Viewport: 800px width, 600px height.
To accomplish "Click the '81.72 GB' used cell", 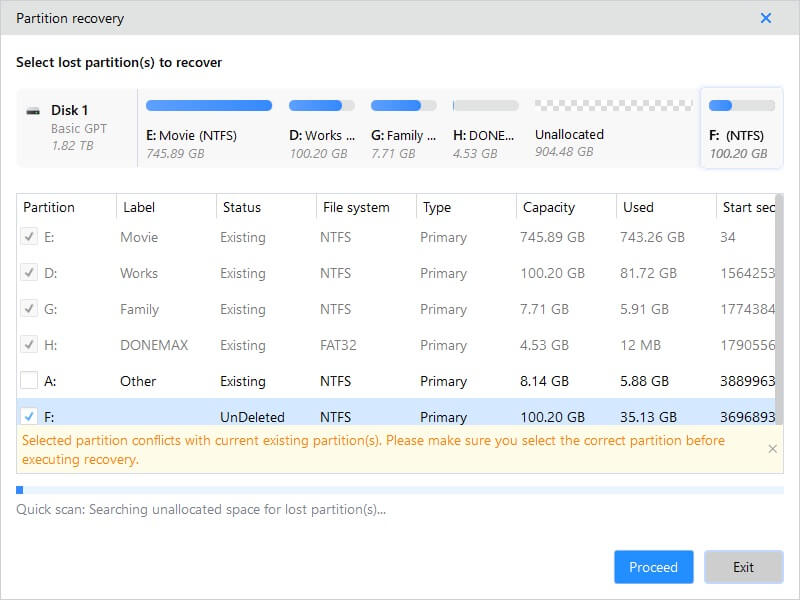I will click(648, 273).
